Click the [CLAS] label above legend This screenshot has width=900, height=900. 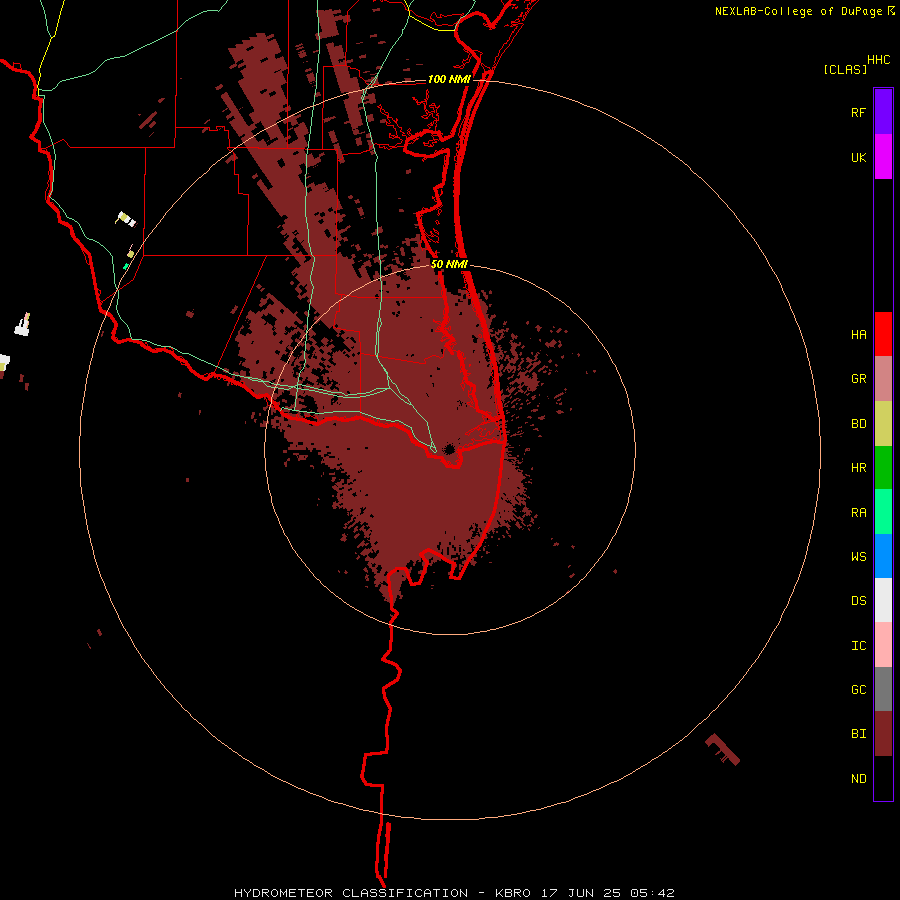845,69
